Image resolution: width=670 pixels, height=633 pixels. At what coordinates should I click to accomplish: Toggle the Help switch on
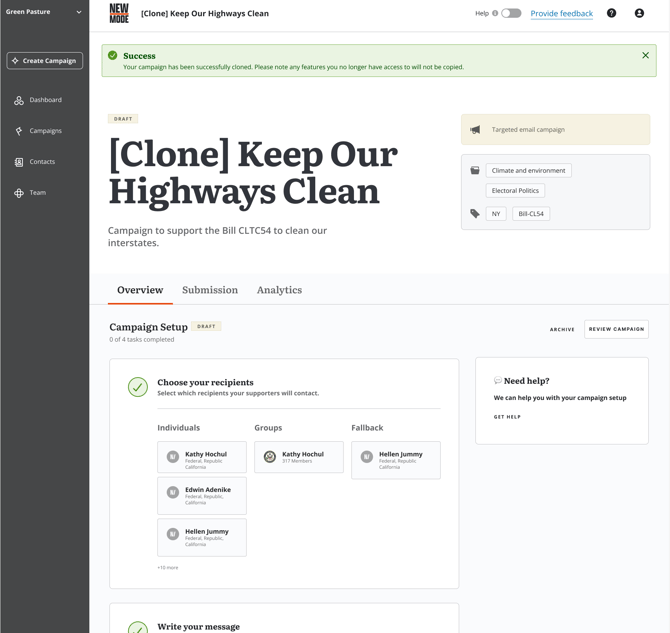(x=511, y=13)
